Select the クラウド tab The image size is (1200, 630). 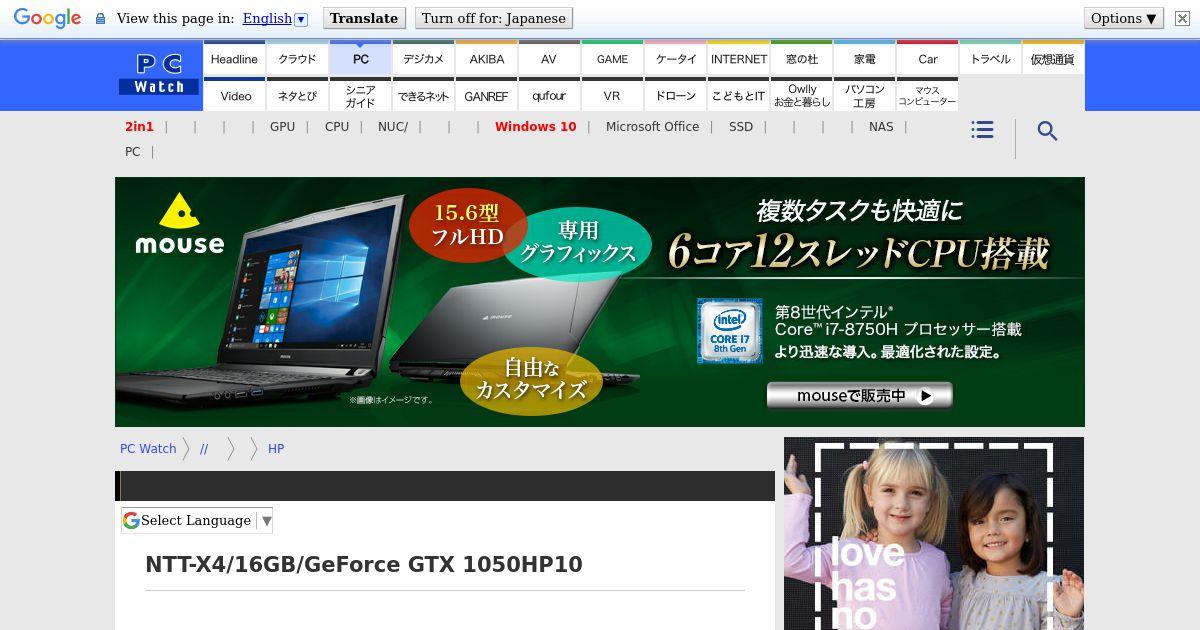pos(297,59)
